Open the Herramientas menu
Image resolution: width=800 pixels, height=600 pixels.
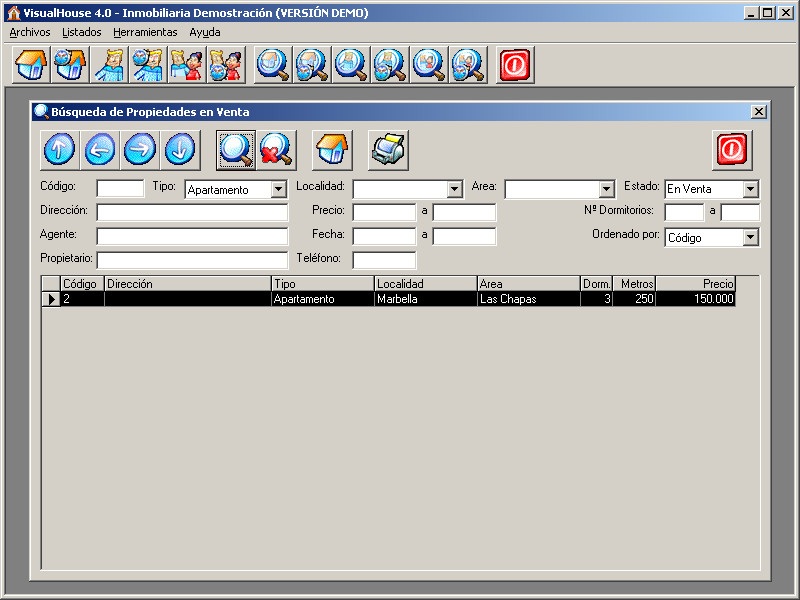145,32
